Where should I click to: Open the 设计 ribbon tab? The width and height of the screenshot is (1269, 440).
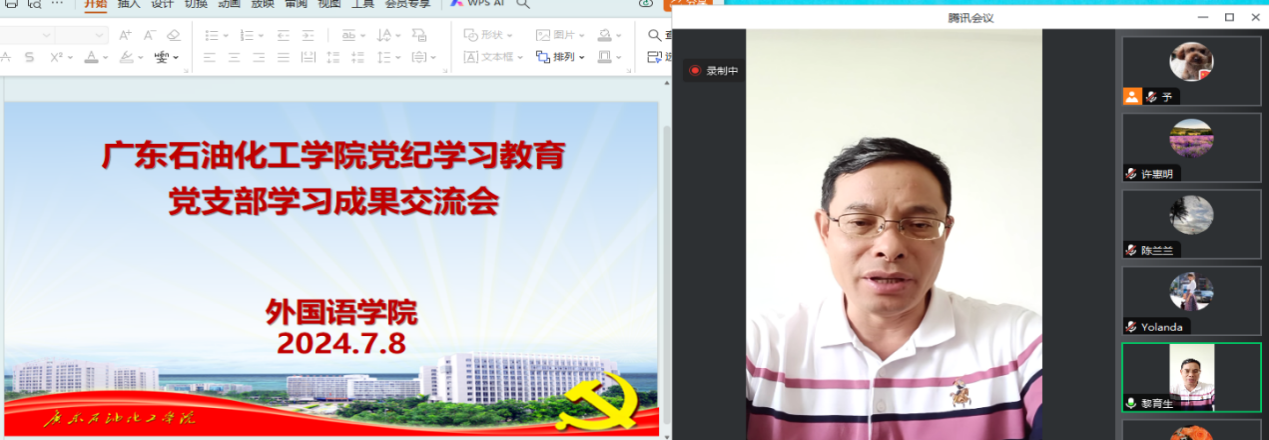tap(162, 4)
